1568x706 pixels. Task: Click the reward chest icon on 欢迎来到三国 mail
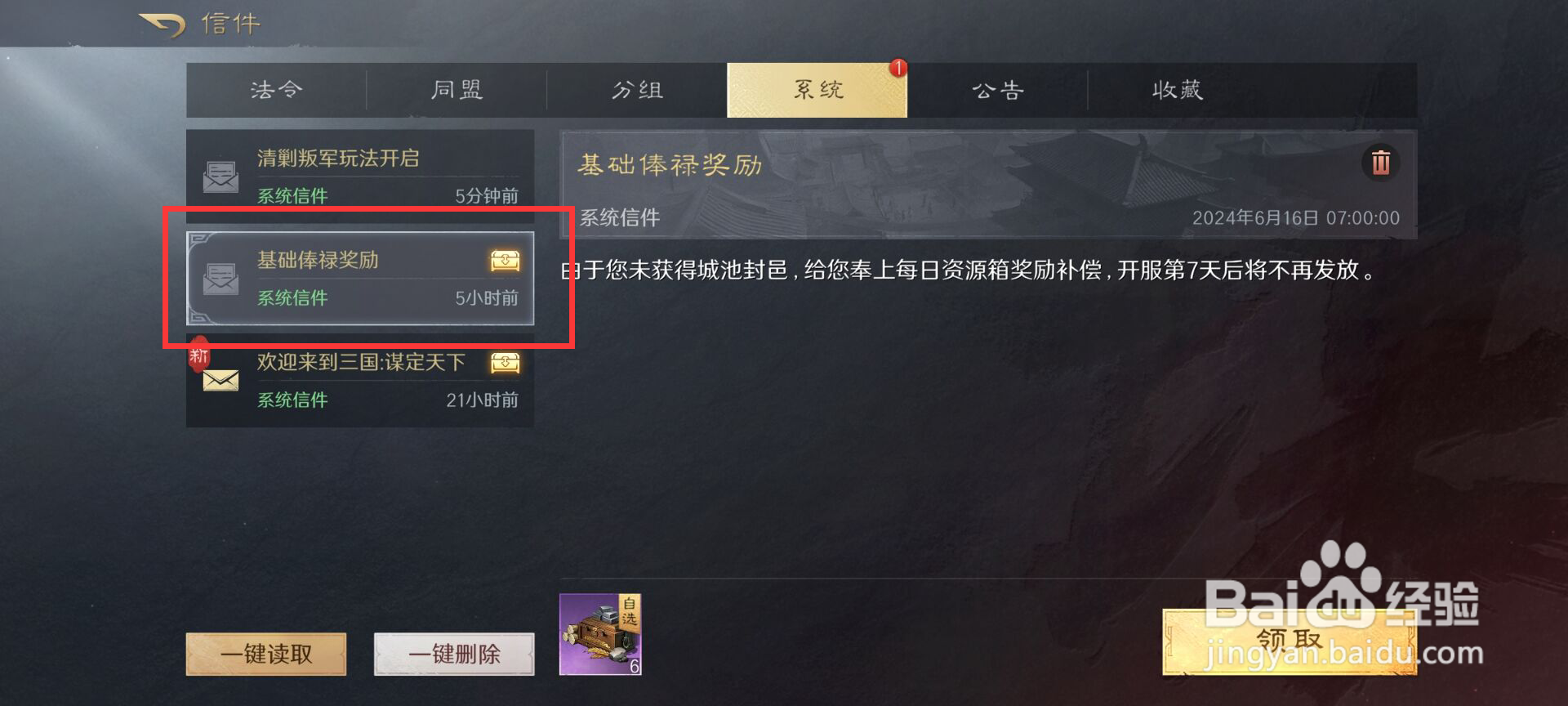(505, 363)
